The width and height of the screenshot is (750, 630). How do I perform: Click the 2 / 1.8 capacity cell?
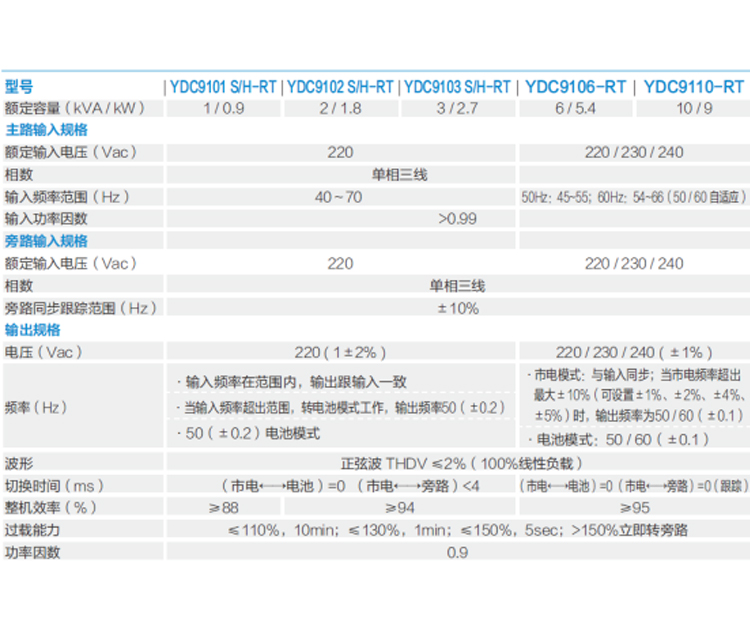pos(340,108)
